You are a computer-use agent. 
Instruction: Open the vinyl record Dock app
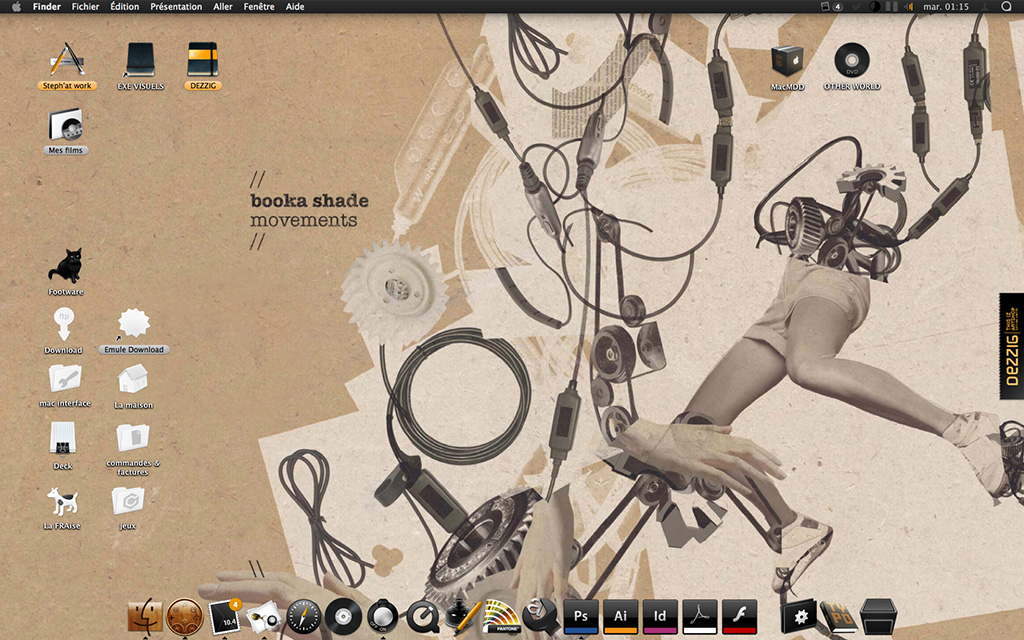coord(344,616)
